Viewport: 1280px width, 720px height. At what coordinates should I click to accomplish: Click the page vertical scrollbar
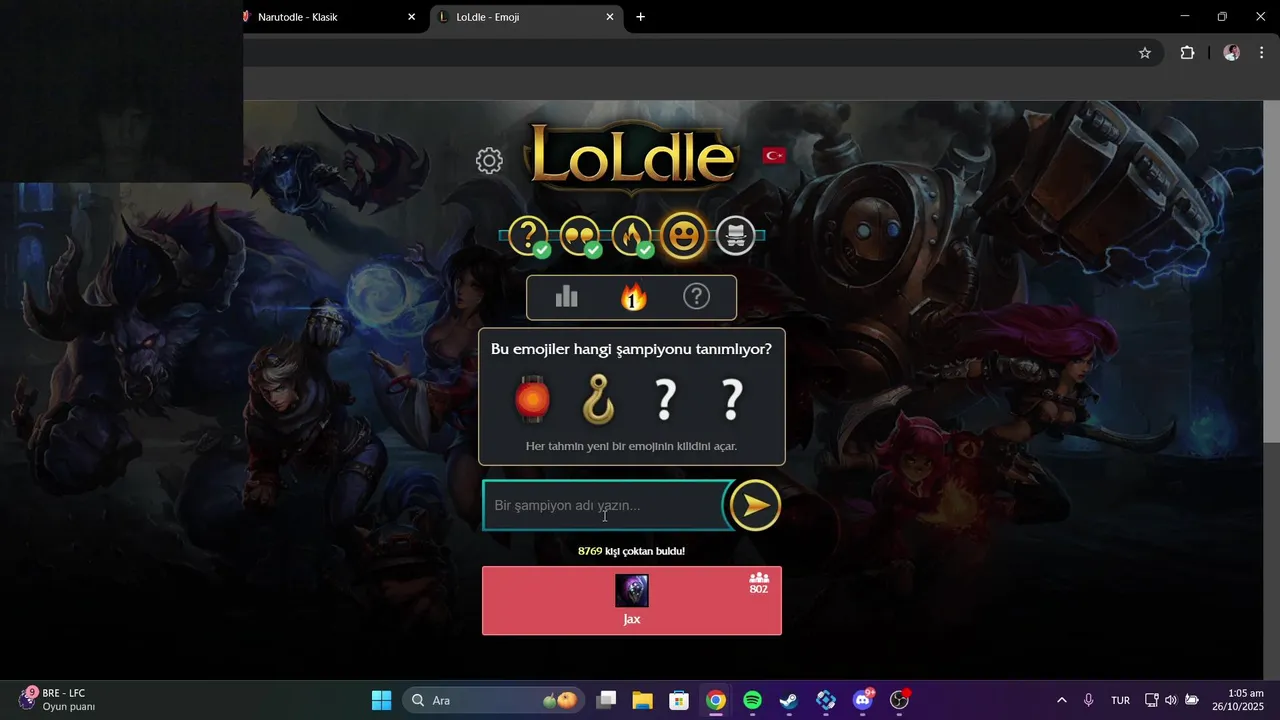1271,270
